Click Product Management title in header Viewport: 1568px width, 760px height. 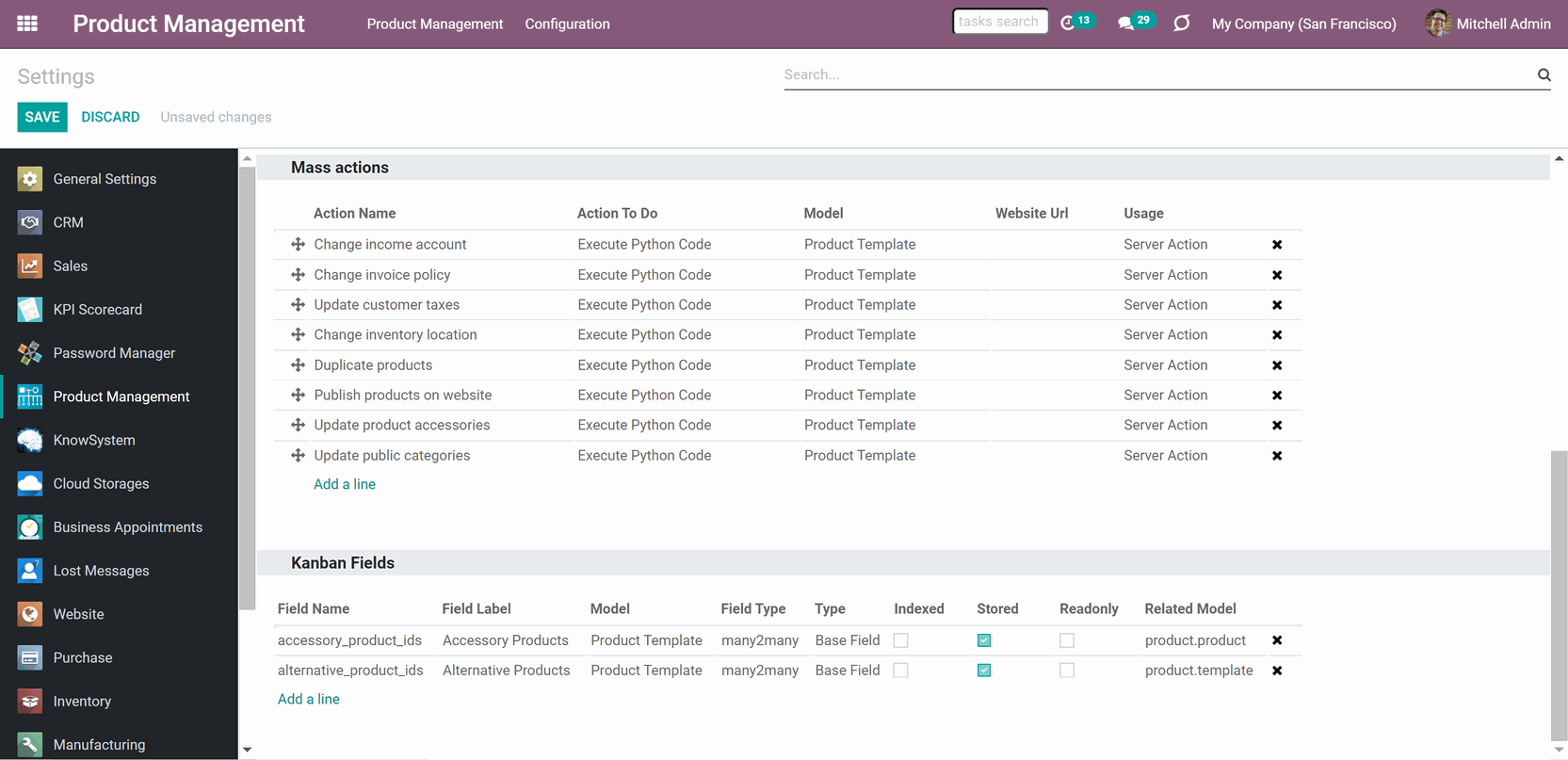pos(188,24)
